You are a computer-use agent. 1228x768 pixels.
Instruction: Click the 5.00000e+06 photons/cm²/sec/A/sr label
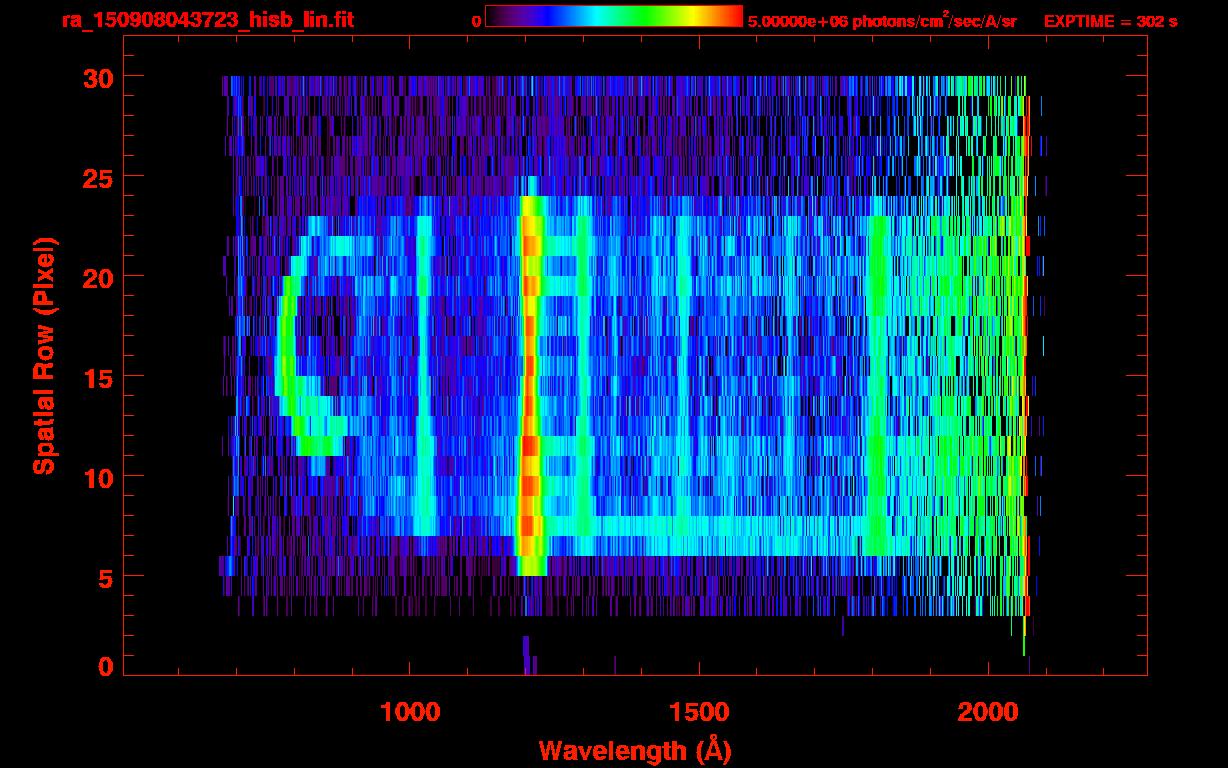click(x=882, y=20)
